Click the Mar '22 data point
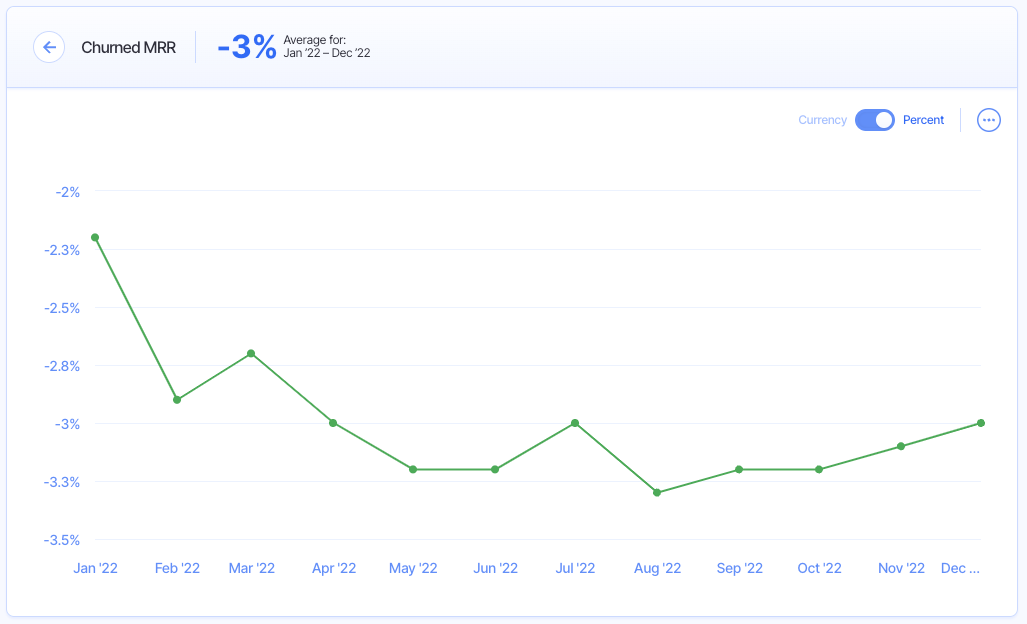Viewport: 1027px width, 624px height. tap(251, 353)
